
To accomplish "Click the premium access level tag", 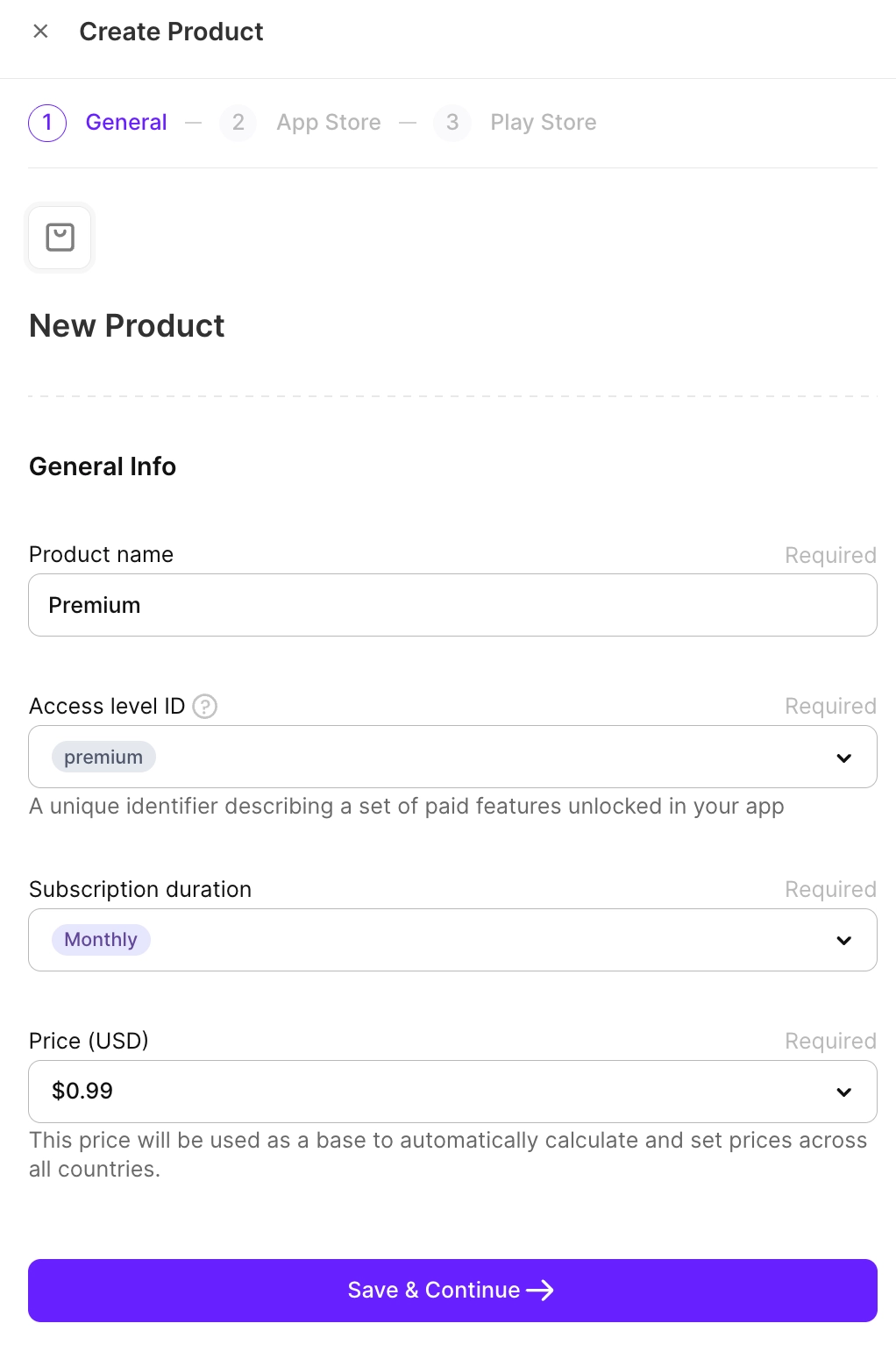I will point(103,757).
